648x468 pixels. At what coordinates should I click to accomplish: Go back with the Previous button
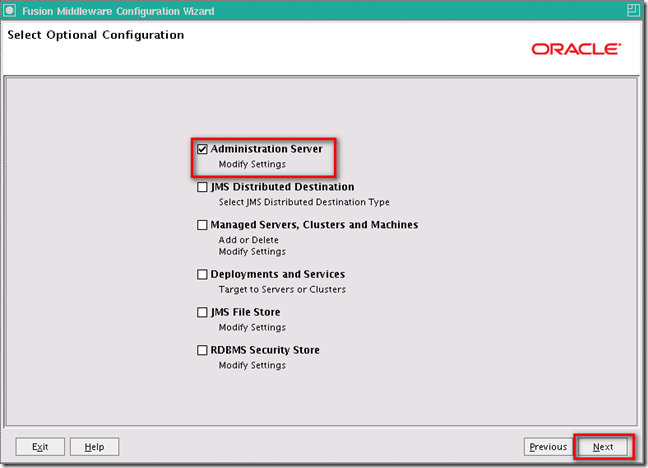point(548,447)
